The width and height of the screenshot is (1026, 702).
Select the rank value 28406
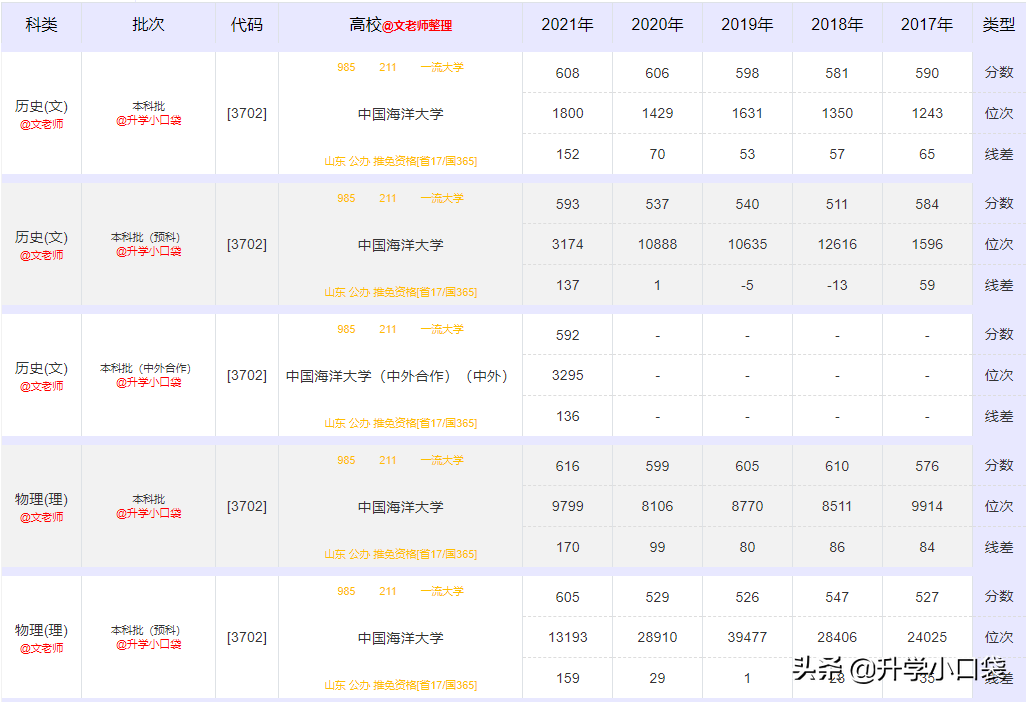(837, 637)
